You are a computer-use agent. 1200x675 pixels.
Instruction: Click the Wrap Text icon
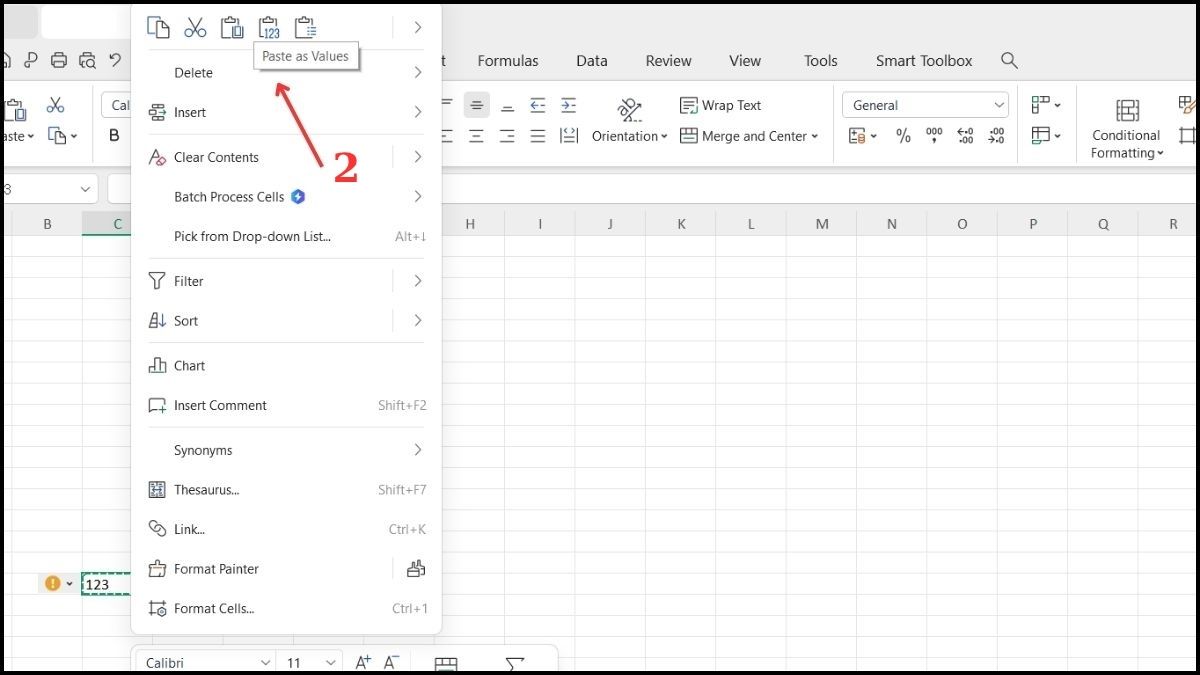click(722, 105)
